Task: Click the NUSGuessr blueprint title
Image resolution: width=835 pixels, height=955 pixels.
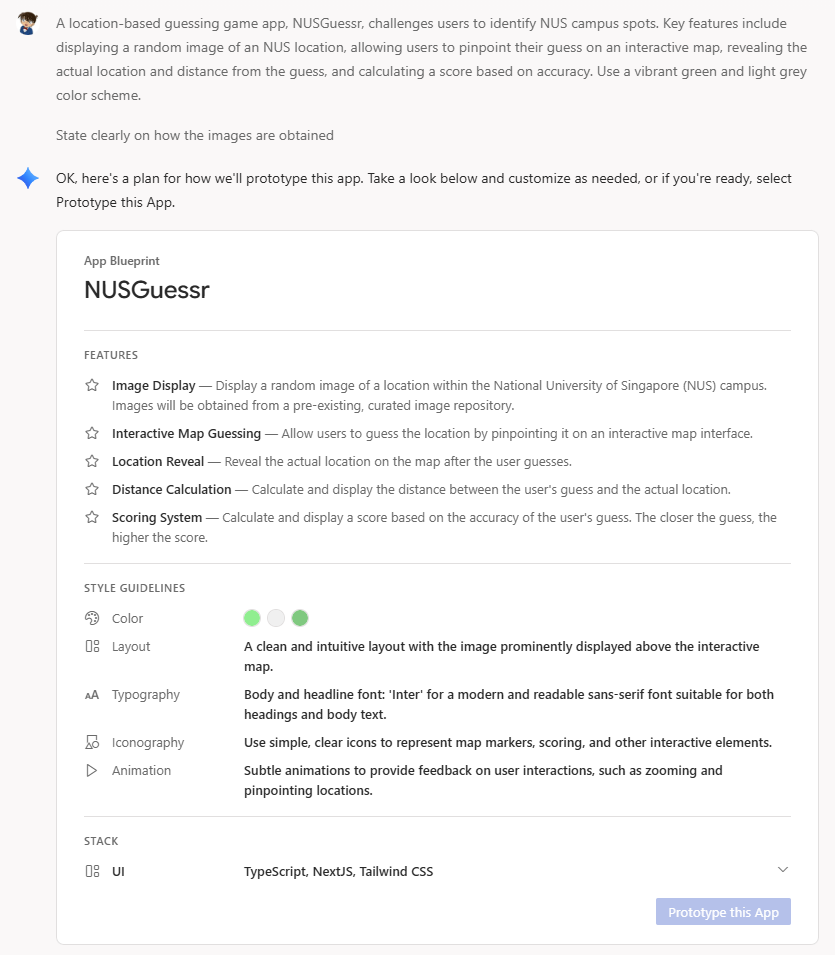Action: coord(146,290)
